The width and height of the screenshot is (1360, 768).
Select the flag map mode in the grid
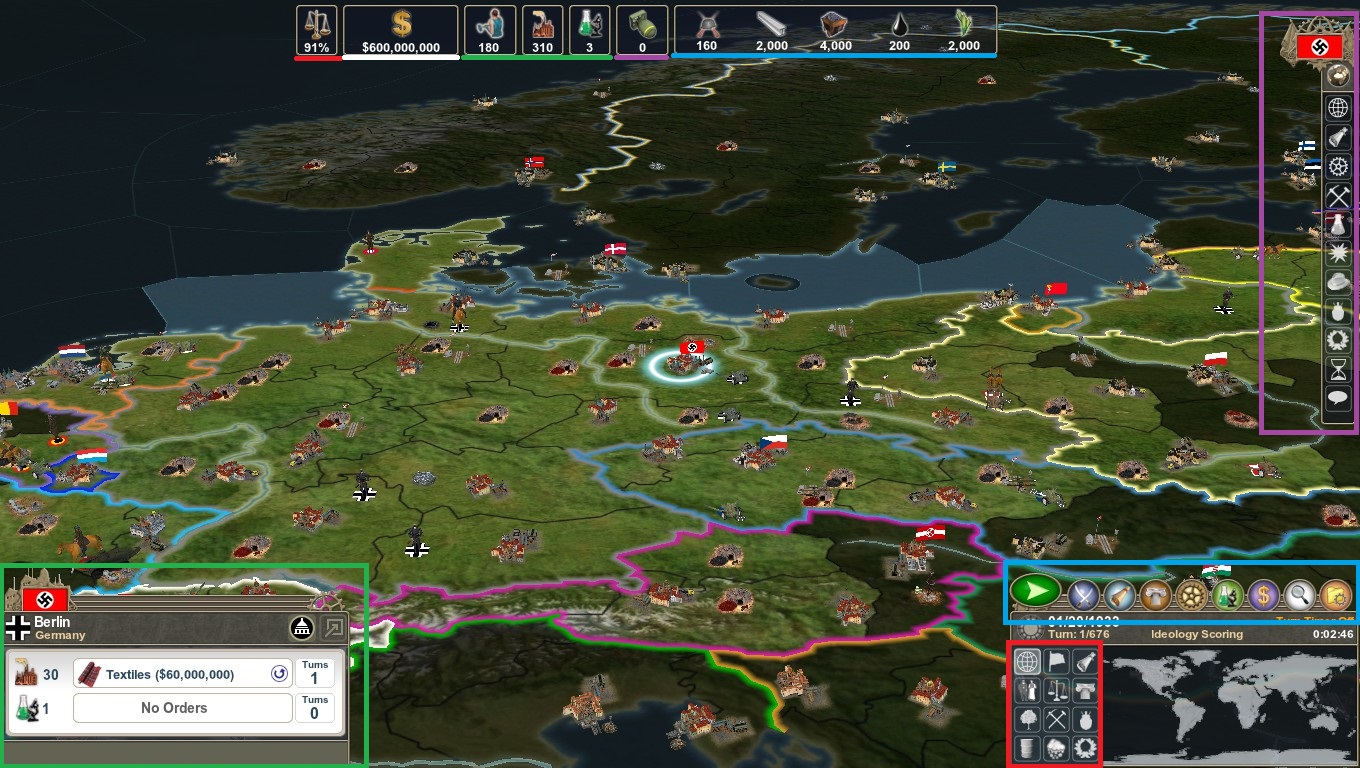click(x=1055, y=661)
